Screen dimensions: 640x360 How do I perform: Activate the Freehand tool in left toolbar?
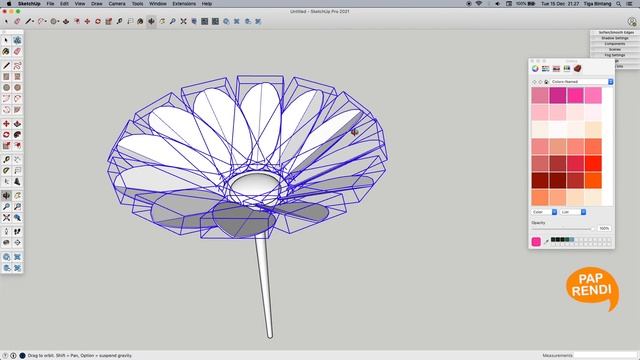pos(17,65)
